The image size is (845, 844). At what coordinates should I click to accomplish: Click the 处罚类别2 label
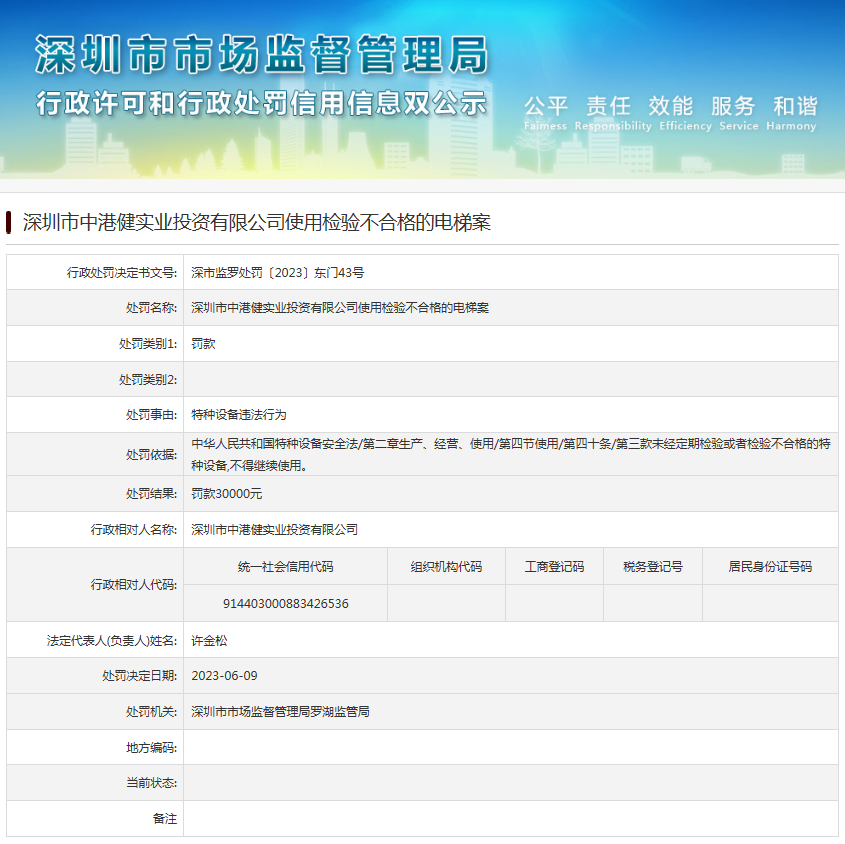(x=148, y=380)
